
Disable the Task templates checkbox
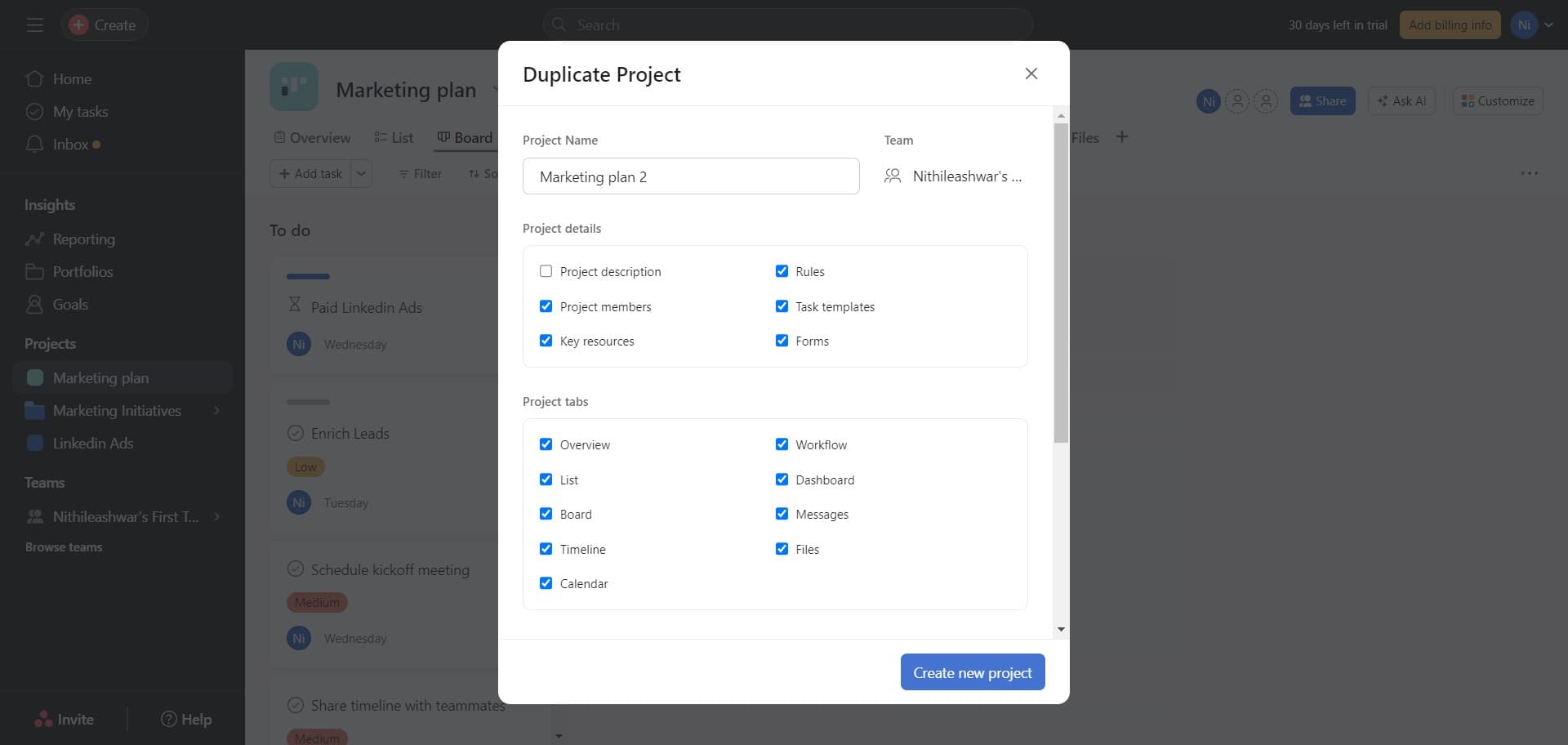pyautogui.click(x=781, y=306)
